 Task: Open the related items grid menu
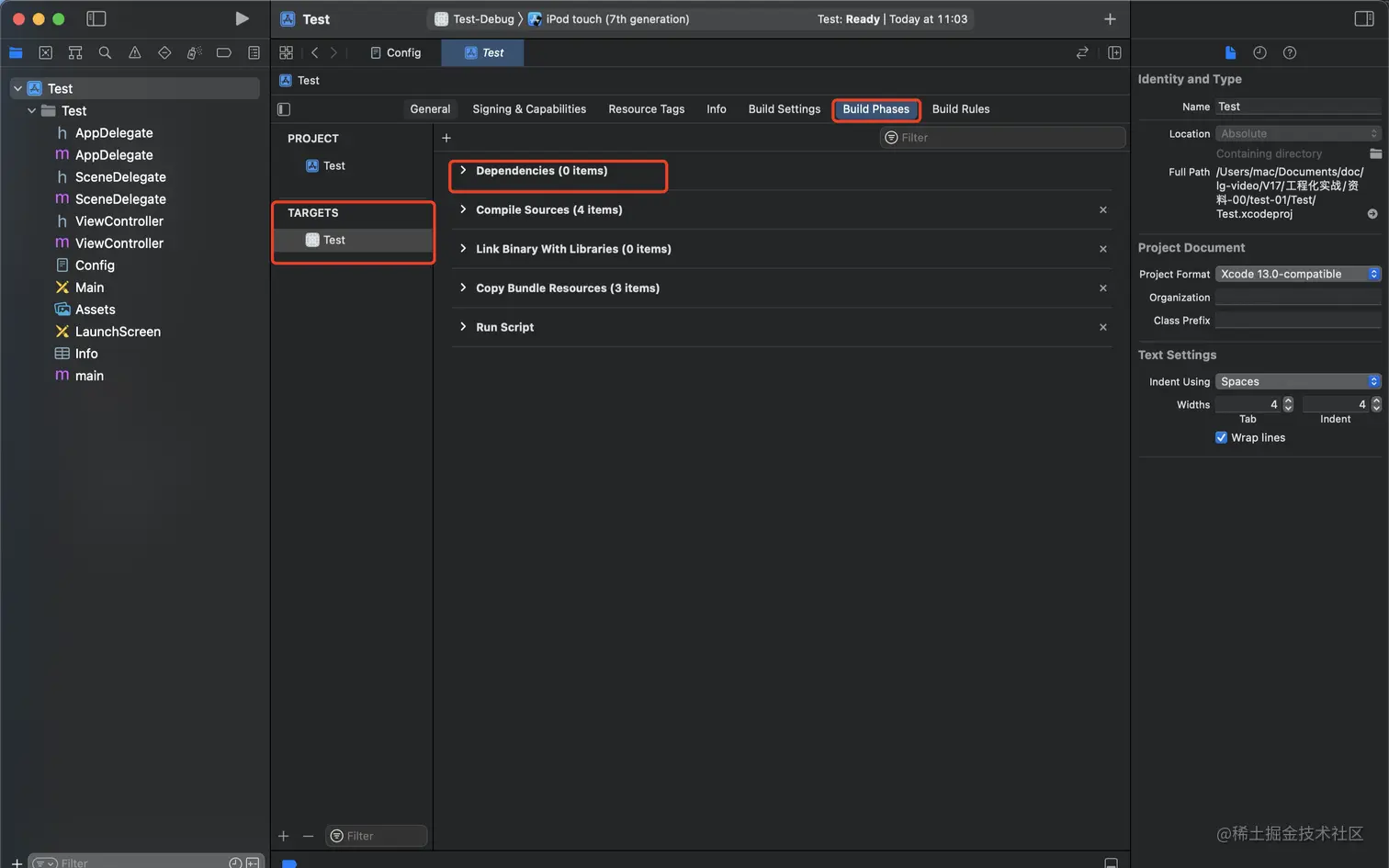tap(286, 52)
